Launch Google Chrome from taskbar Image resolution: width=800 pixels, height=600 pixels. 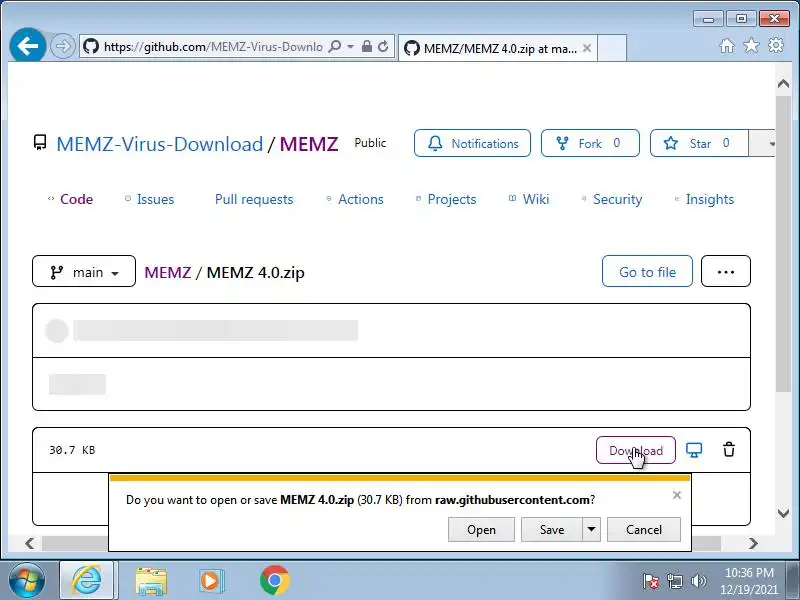tap(274, 581)
